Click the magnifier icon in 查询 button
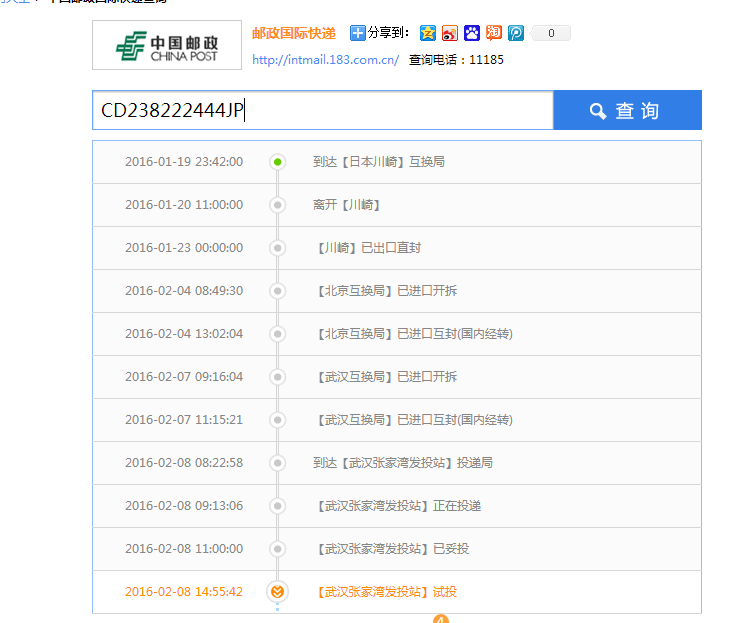The height and width of the screenshot is (623, 736). point(598,111)
